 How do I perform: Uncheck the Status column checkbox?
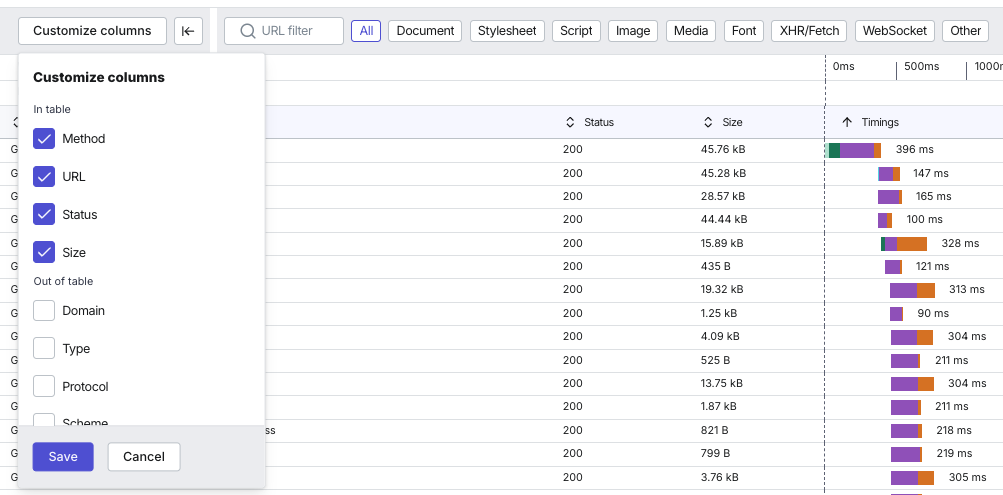[x=44, y=214]
